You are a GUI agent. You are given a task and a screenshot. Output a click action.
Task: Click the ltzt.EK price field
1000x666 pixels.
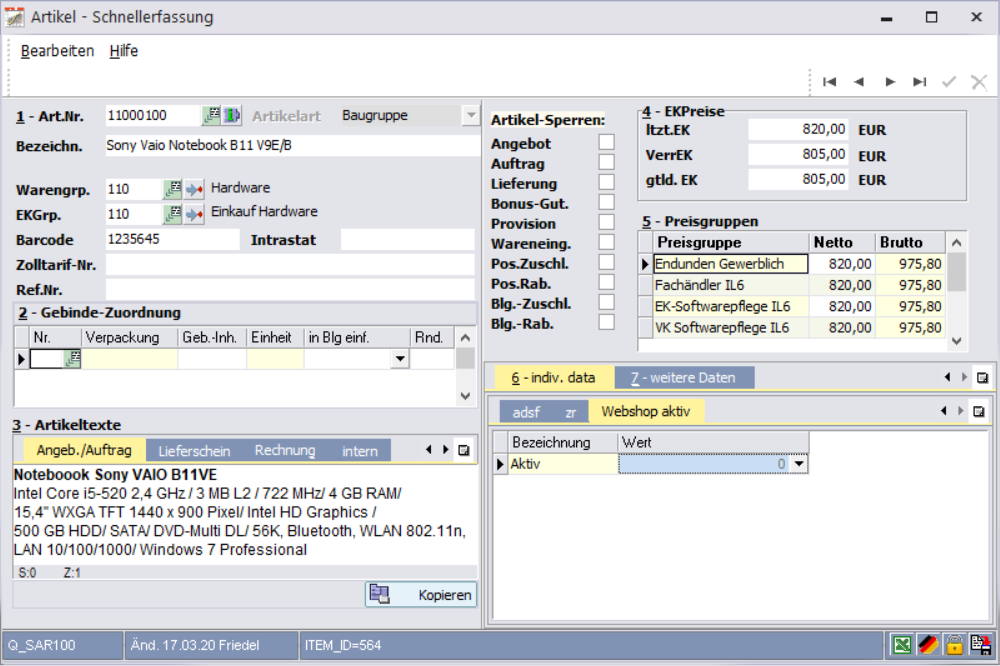pos(798,130)
